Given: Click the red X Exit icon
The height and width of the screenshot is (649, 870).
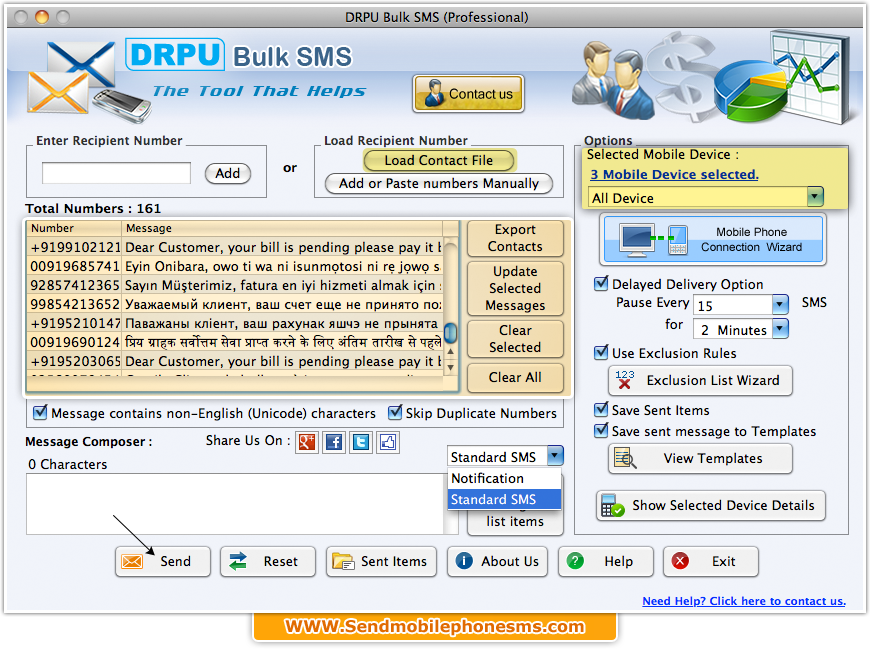Looking at the screenshot, I should pyautogui.click(x=680, y=561).
